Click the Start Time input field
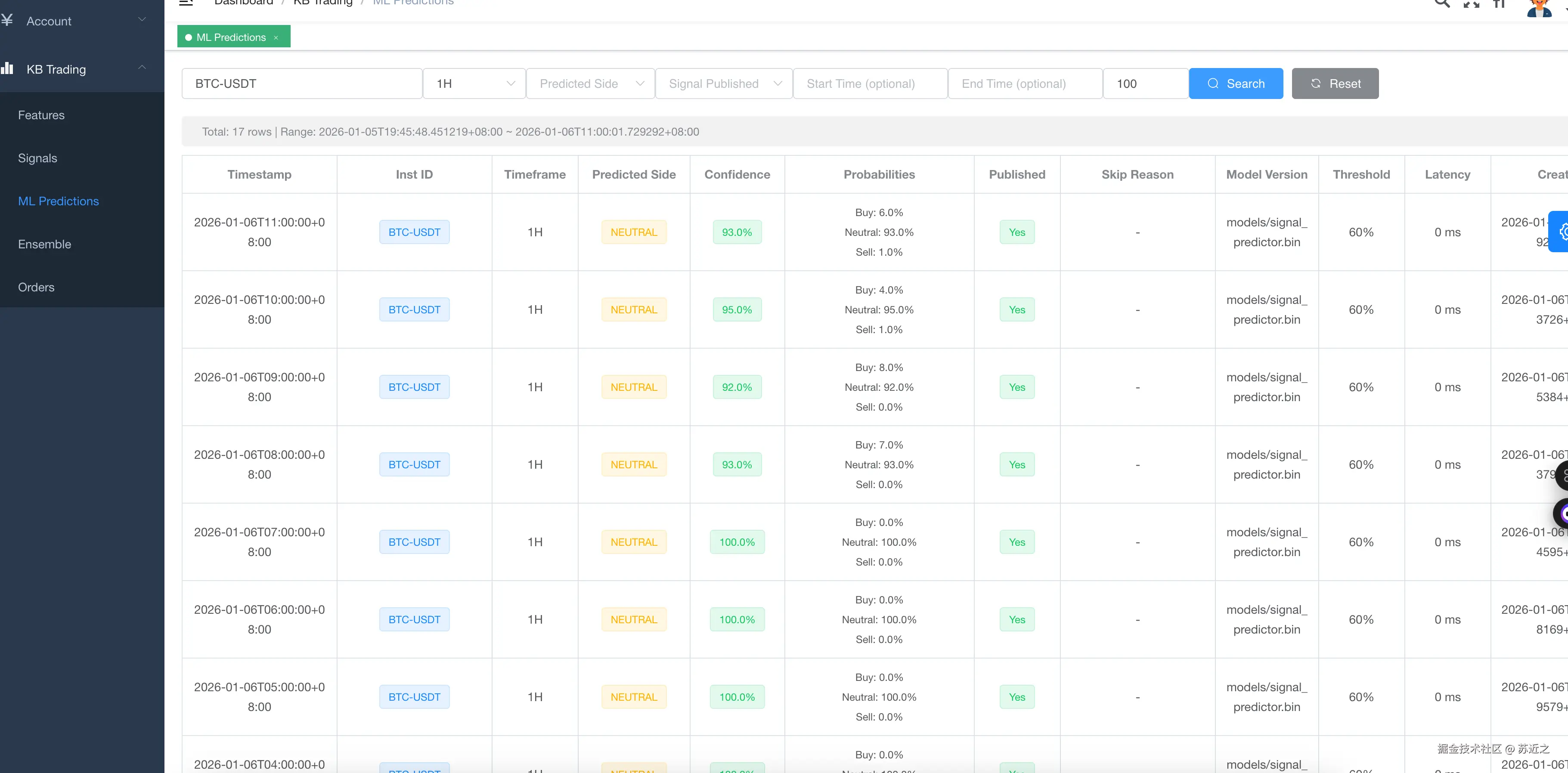 [870, 83]
